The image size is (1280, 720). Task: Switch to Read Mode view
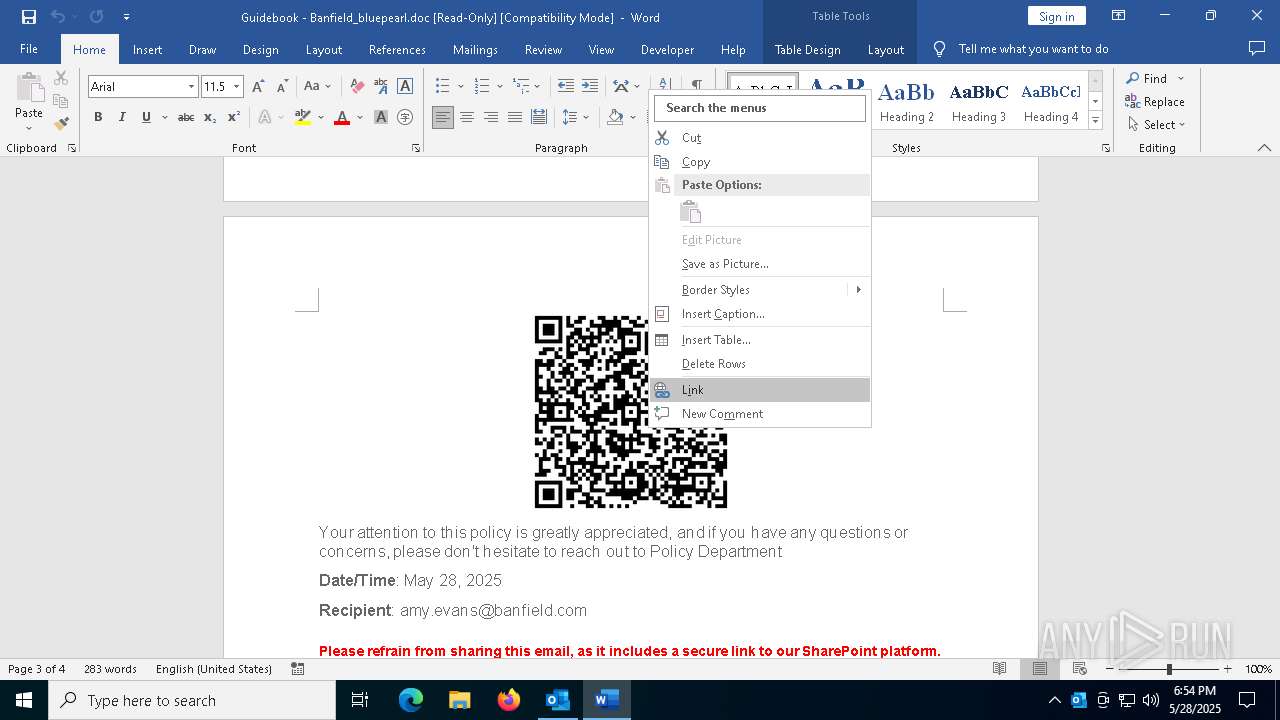pyautogui.click(x=999, y=669)
